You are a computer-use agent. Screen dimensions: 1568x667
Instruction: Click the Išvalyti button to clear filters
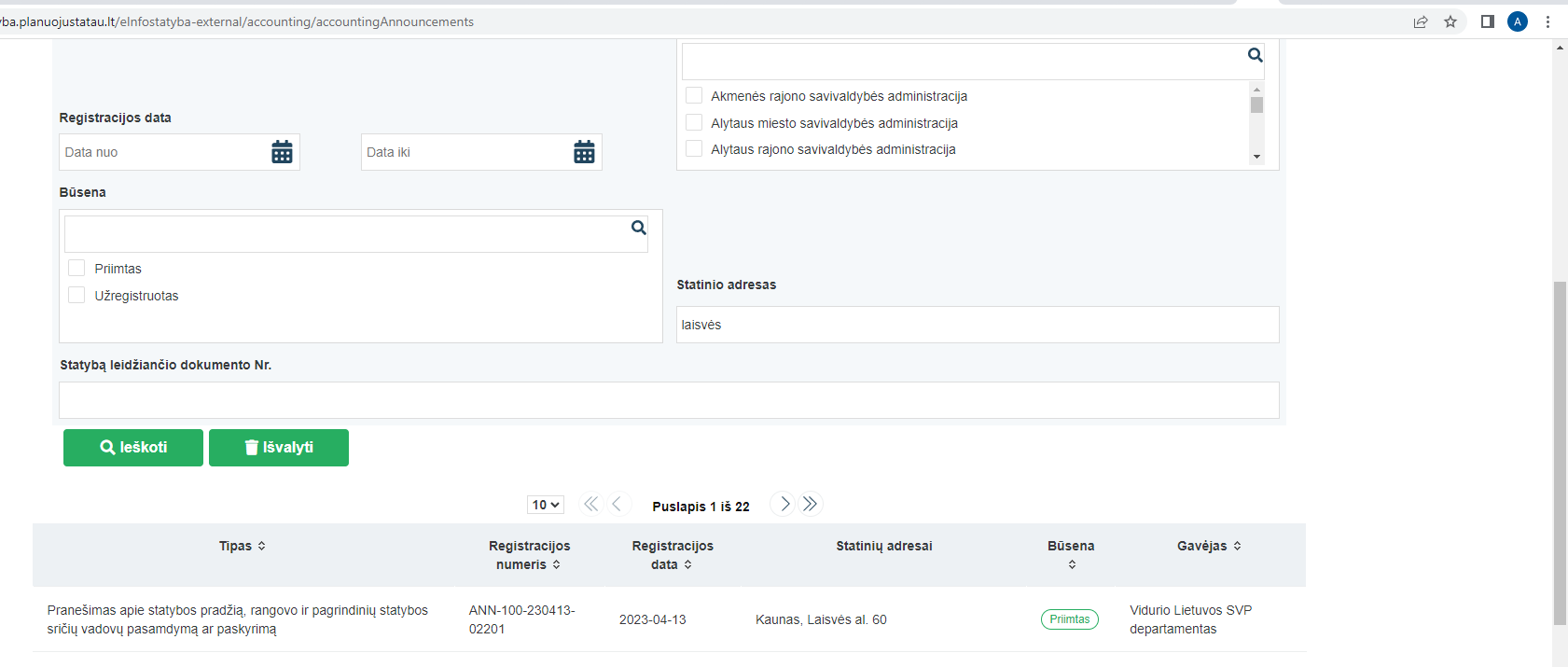tap(279, 448)
